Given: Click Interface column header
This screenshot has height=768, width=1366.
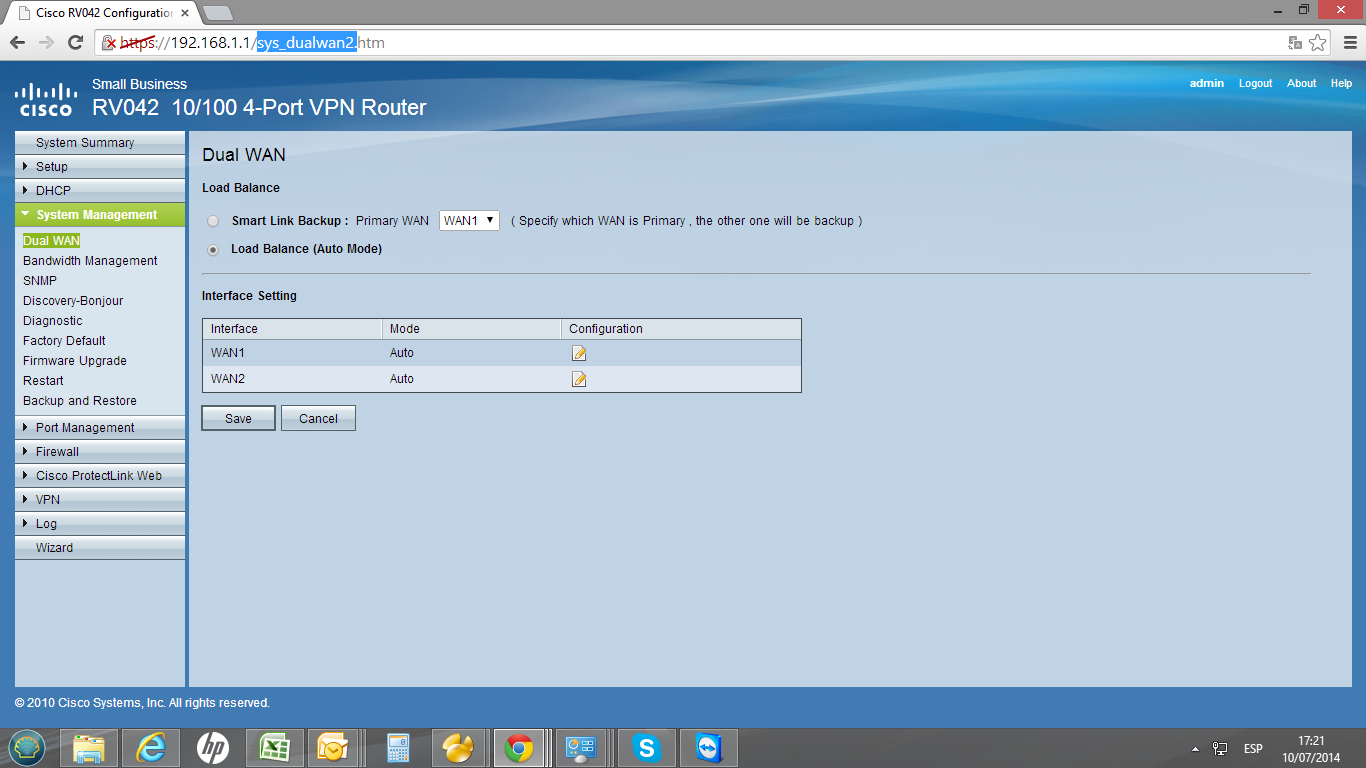Looking at the screenshot, I should tap(292, 329).
